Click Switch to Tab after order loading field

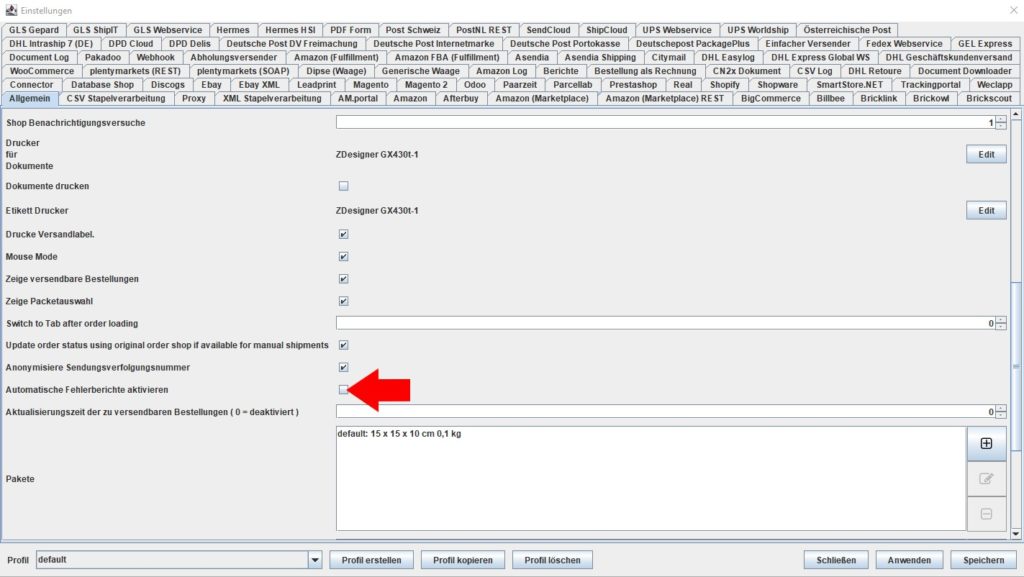[x=665, y=323]
